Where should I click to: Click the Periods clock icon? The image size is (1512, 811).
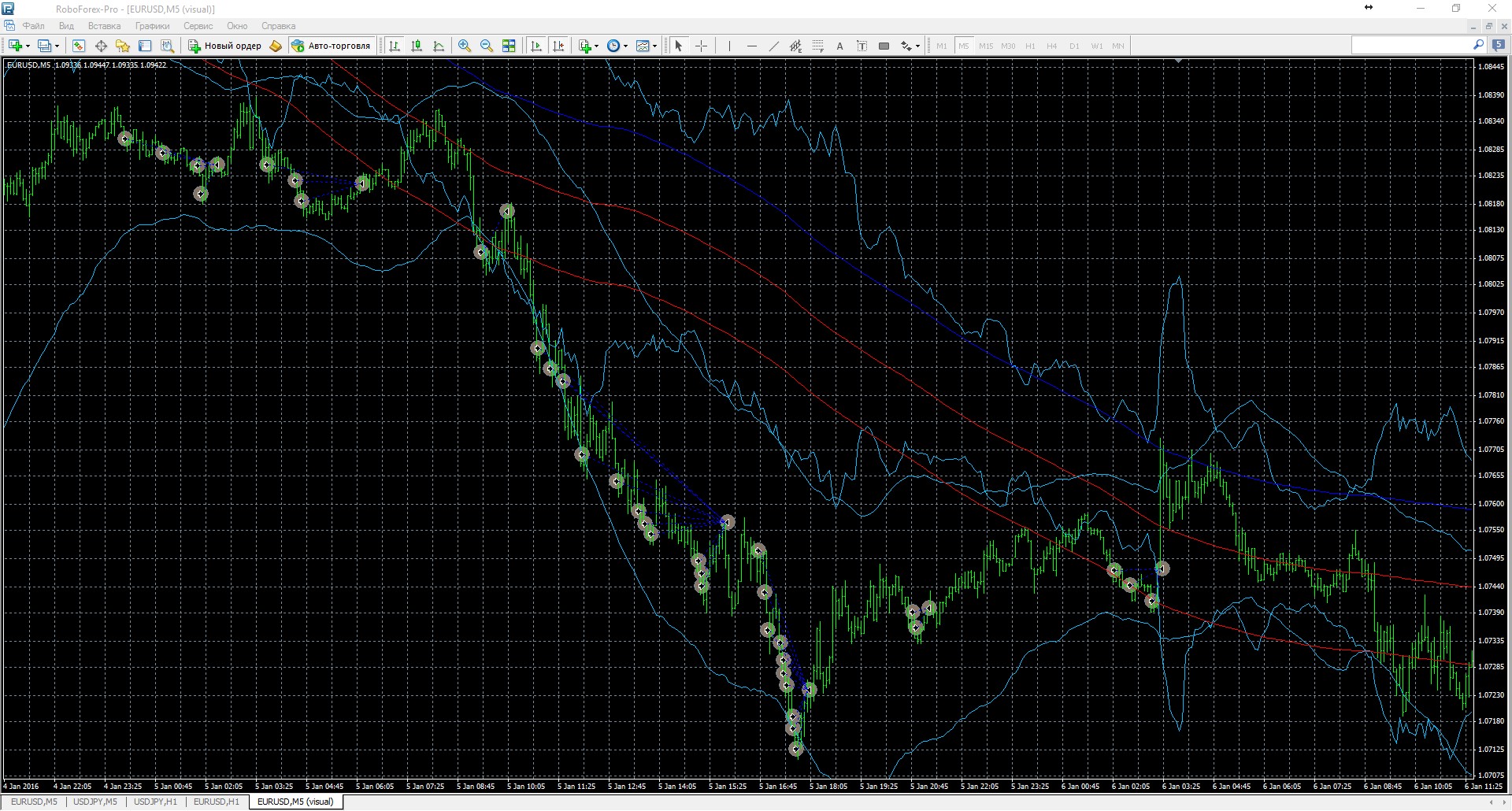pyautogui.click(x=613, y=46)
